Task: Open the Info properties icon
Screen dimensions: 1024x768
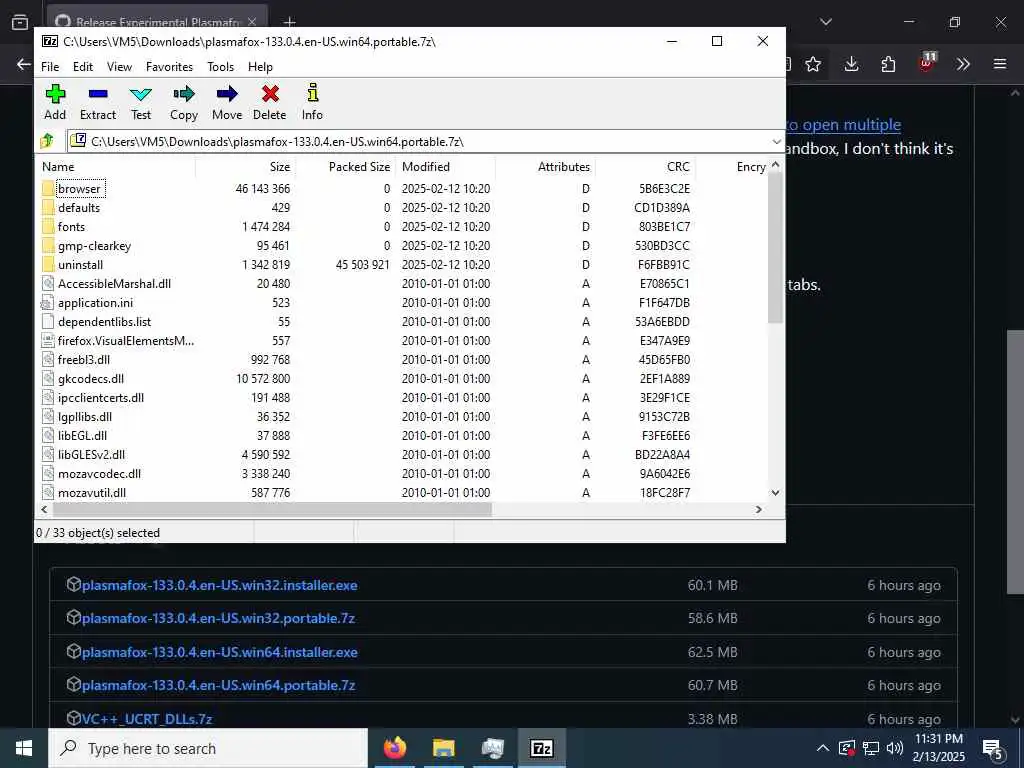Action: click(x=313, y=93)
